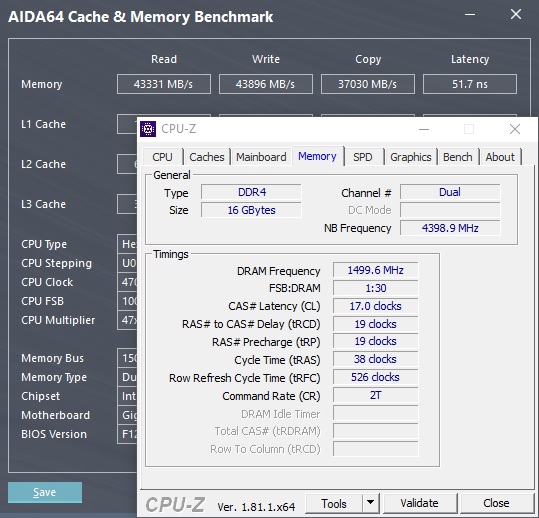This screenshot has height=518, width=539.
Task: Switch to the Caches tab
Action: point(207,157)
